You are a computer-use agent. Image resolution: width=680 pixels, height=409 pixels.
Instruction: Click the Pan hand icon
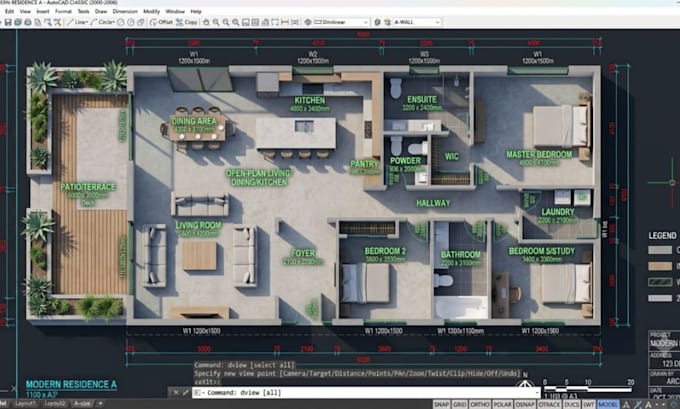click(x=206, y=22)
